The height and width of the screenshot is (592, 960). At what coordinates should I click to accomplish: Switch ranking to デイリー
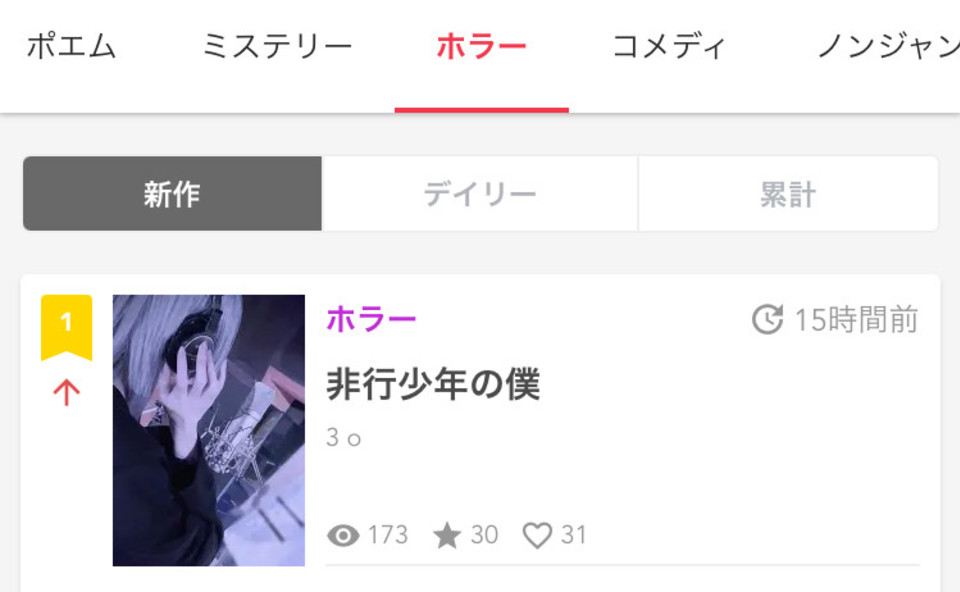[480, 194]
